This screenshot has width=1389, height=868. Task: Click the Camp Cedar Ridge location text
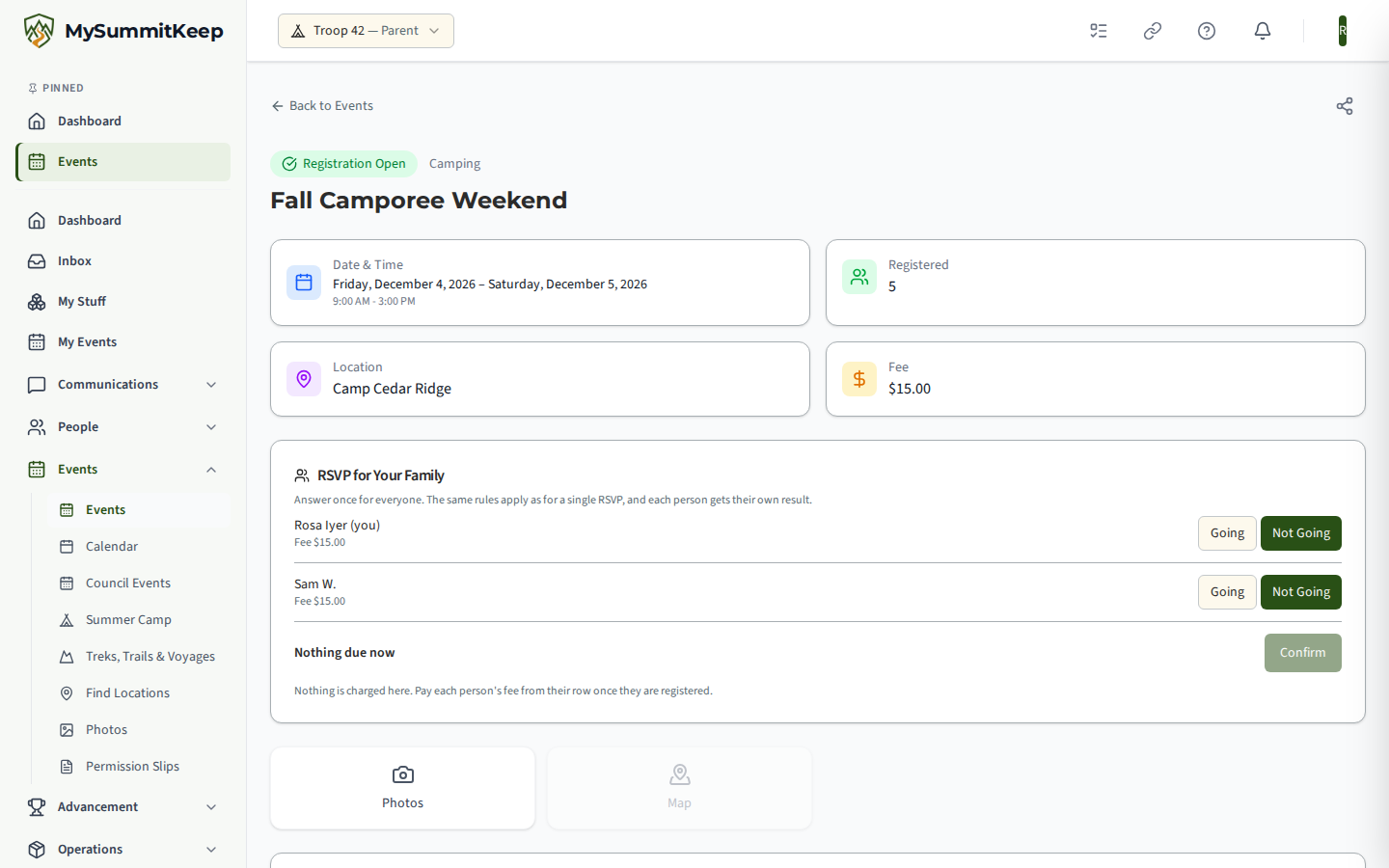pyautogui.click(x=392, y=389)
